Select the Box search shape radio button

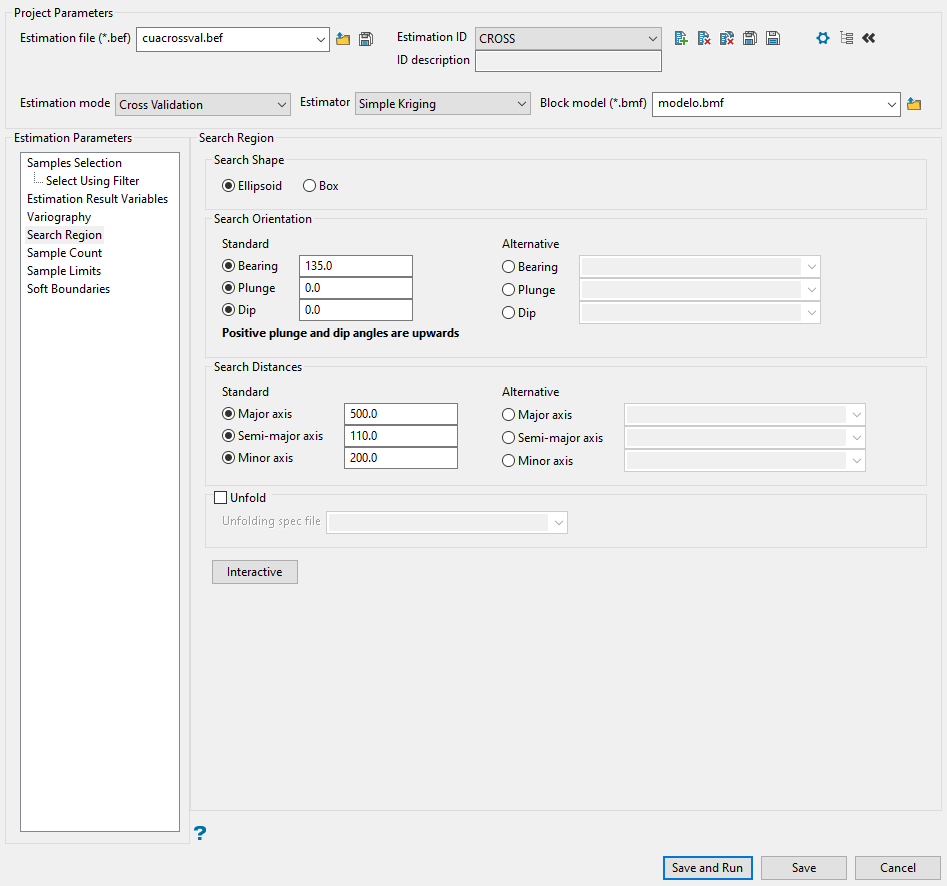point(310,186)
